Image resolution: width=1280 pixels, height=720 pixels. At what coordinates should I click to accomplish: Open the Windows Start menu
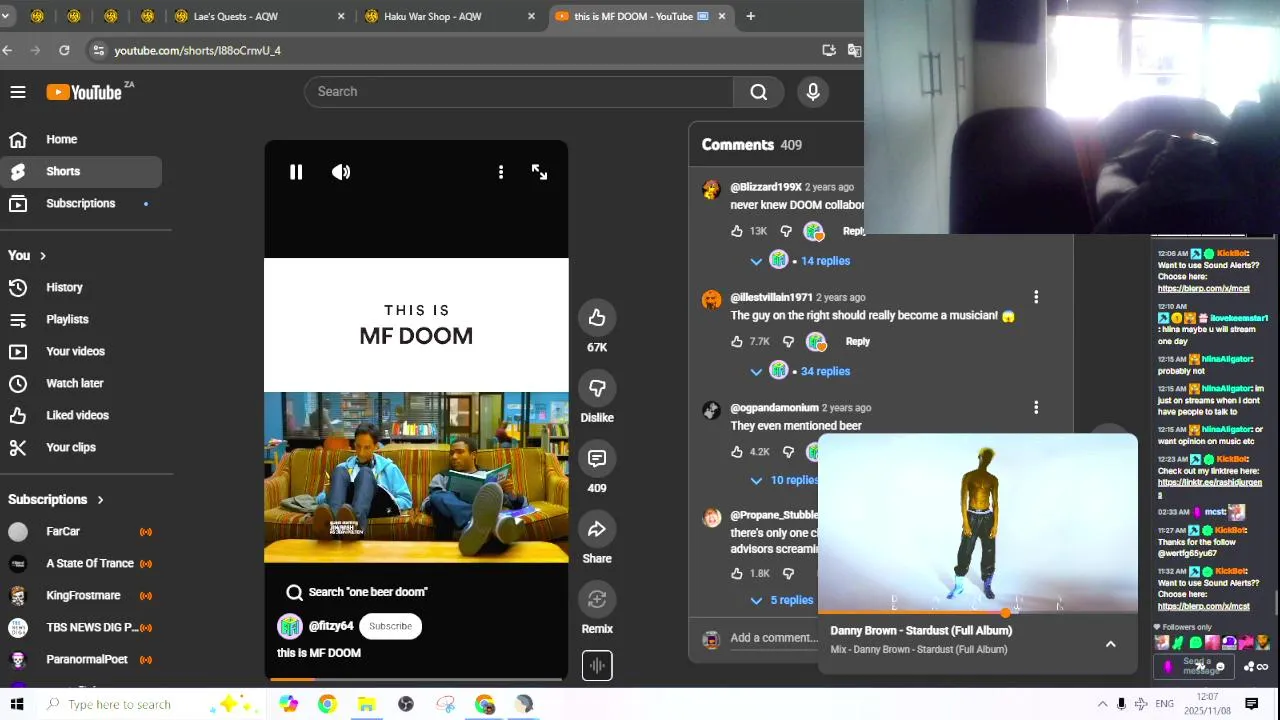(17, 704)
